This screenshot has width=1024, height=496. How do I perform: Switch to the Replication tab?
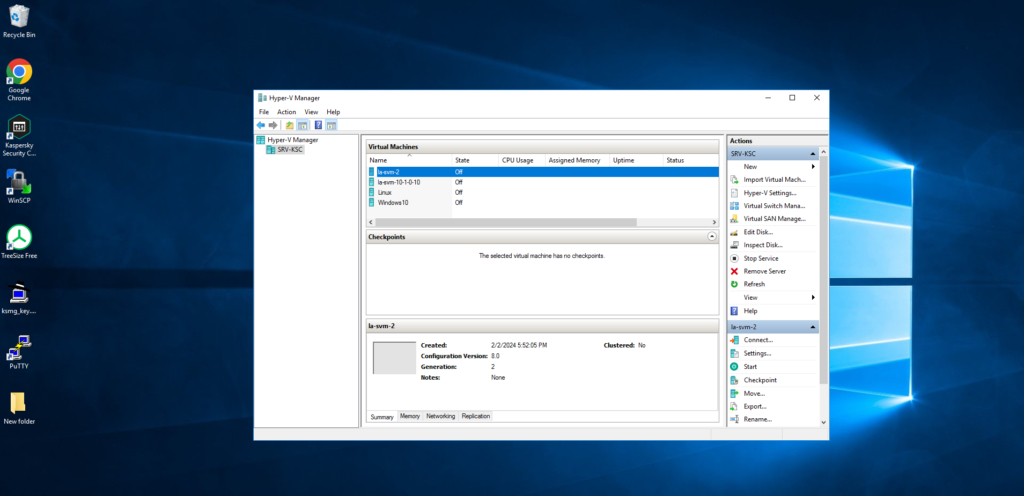pos(475,416)
